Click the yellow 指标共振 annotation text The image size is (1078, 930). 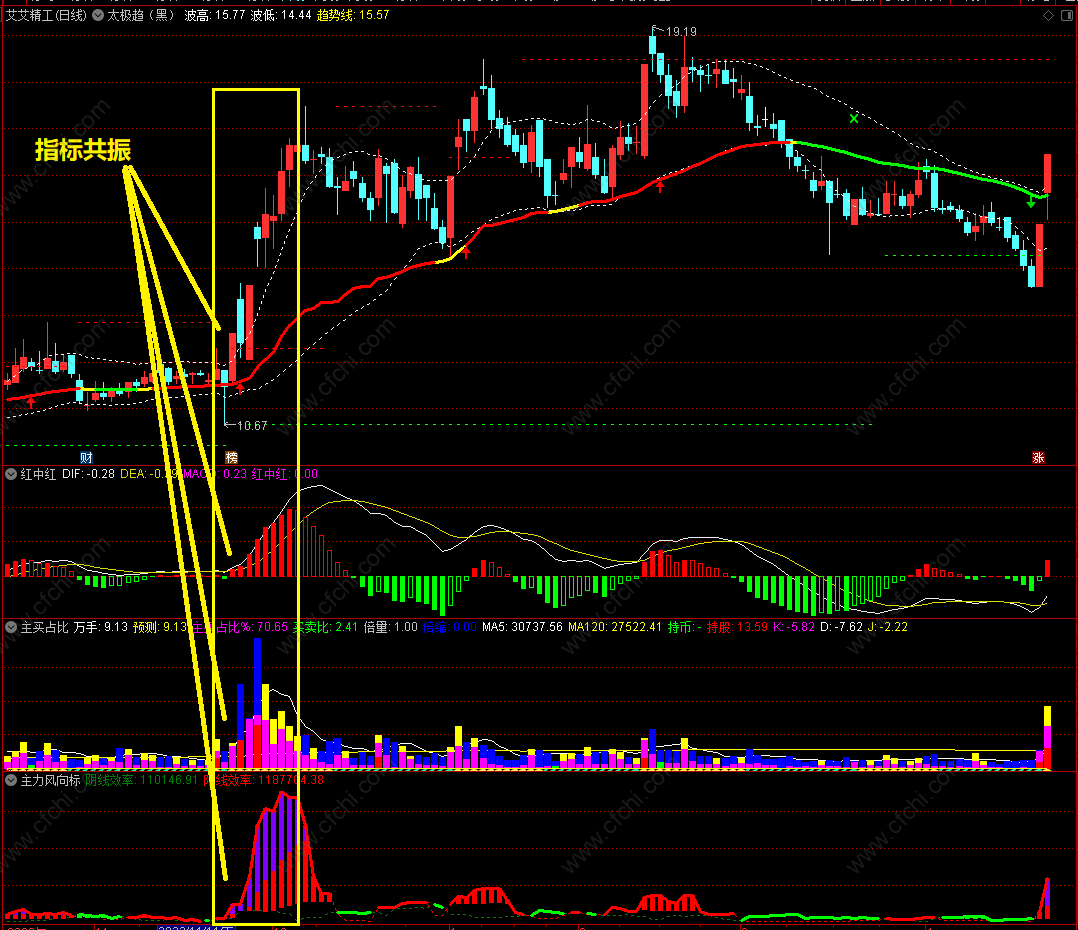pyautogui.click(x=83, y=150)
